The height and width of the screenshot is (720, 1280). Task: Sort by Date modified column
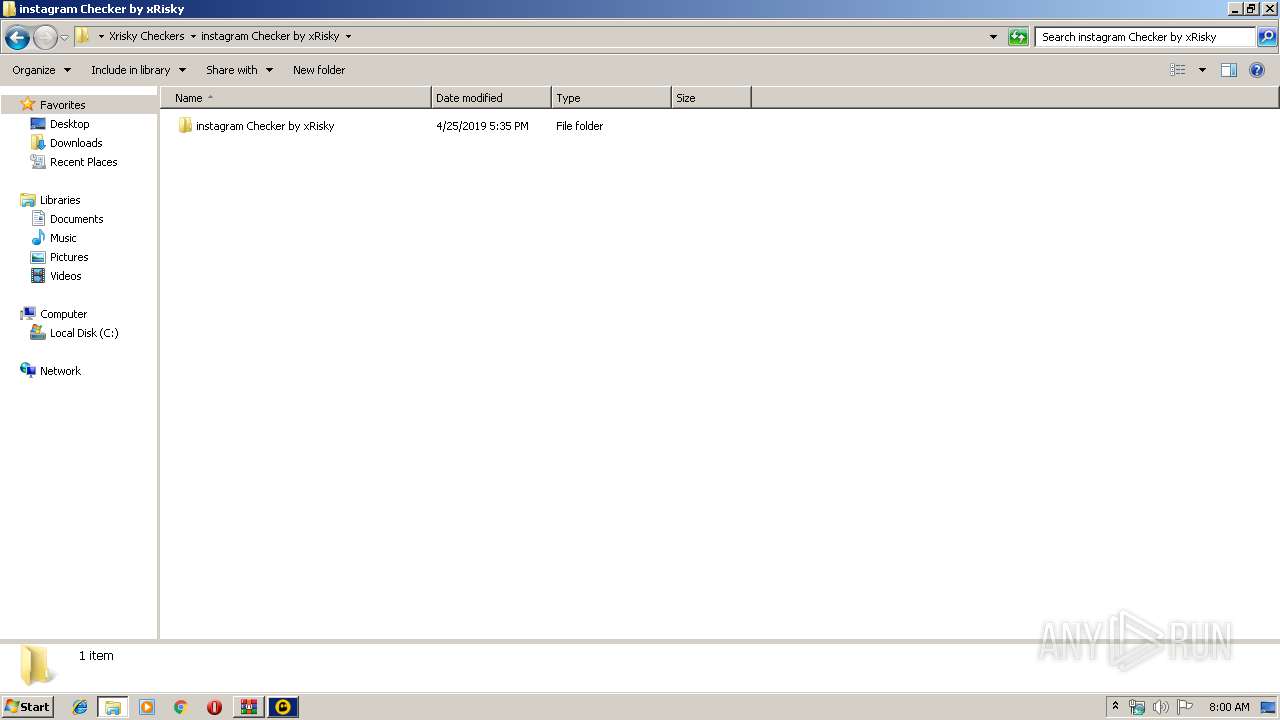[491, 98]
